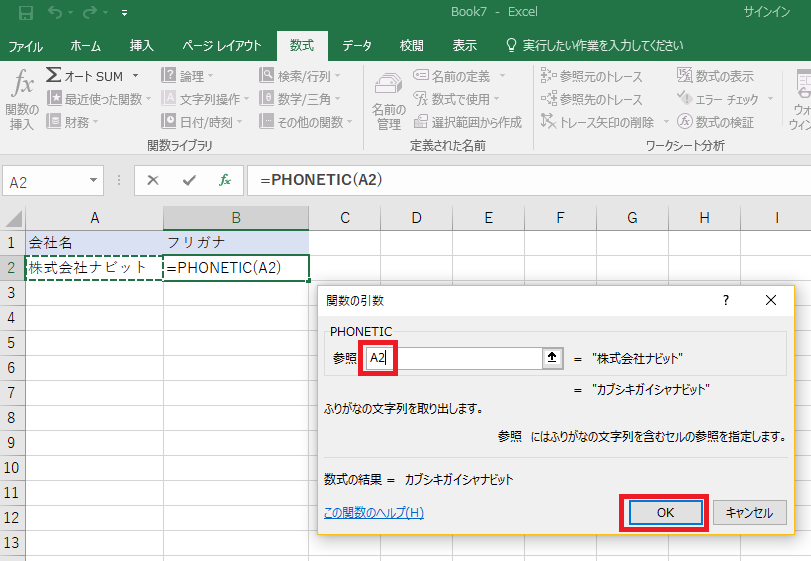Screen dimensions: 811x561
Task: Expand the Lookup/Reference (検索/行列) dropdown
Action: 297,76
